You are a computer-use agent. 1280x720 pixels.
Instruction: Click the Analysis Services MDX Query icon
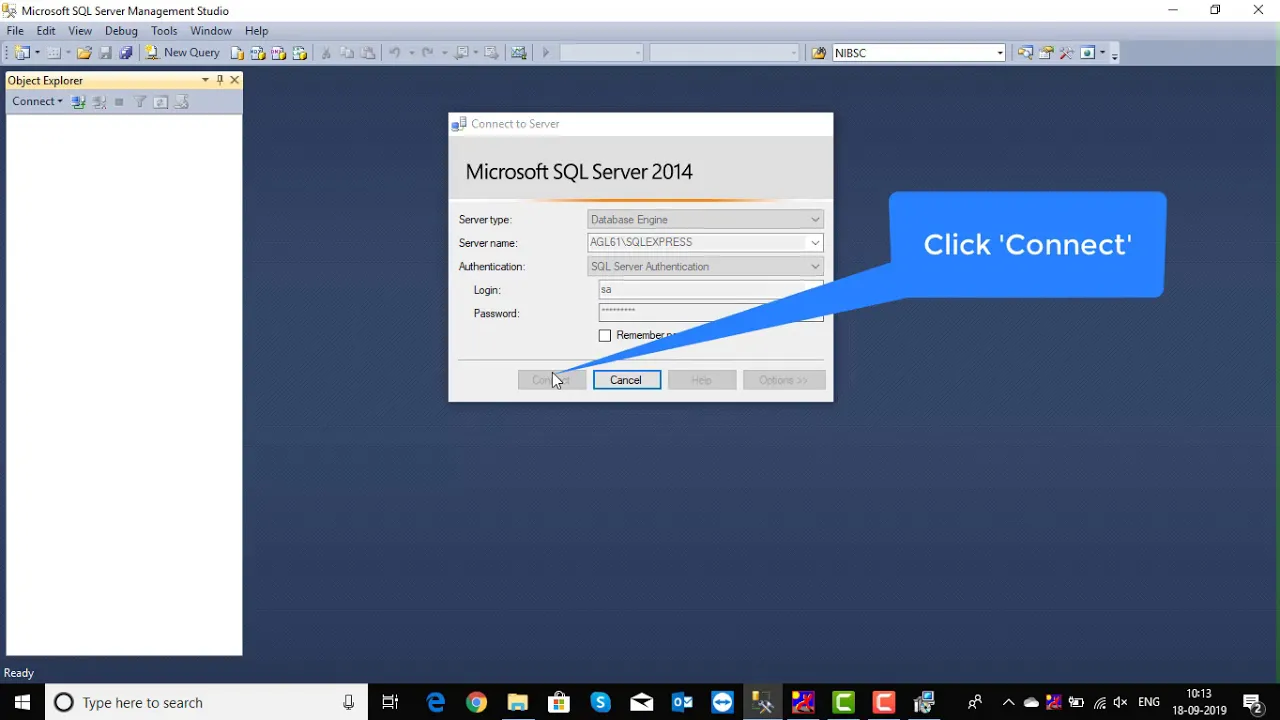tap(258, 53)
